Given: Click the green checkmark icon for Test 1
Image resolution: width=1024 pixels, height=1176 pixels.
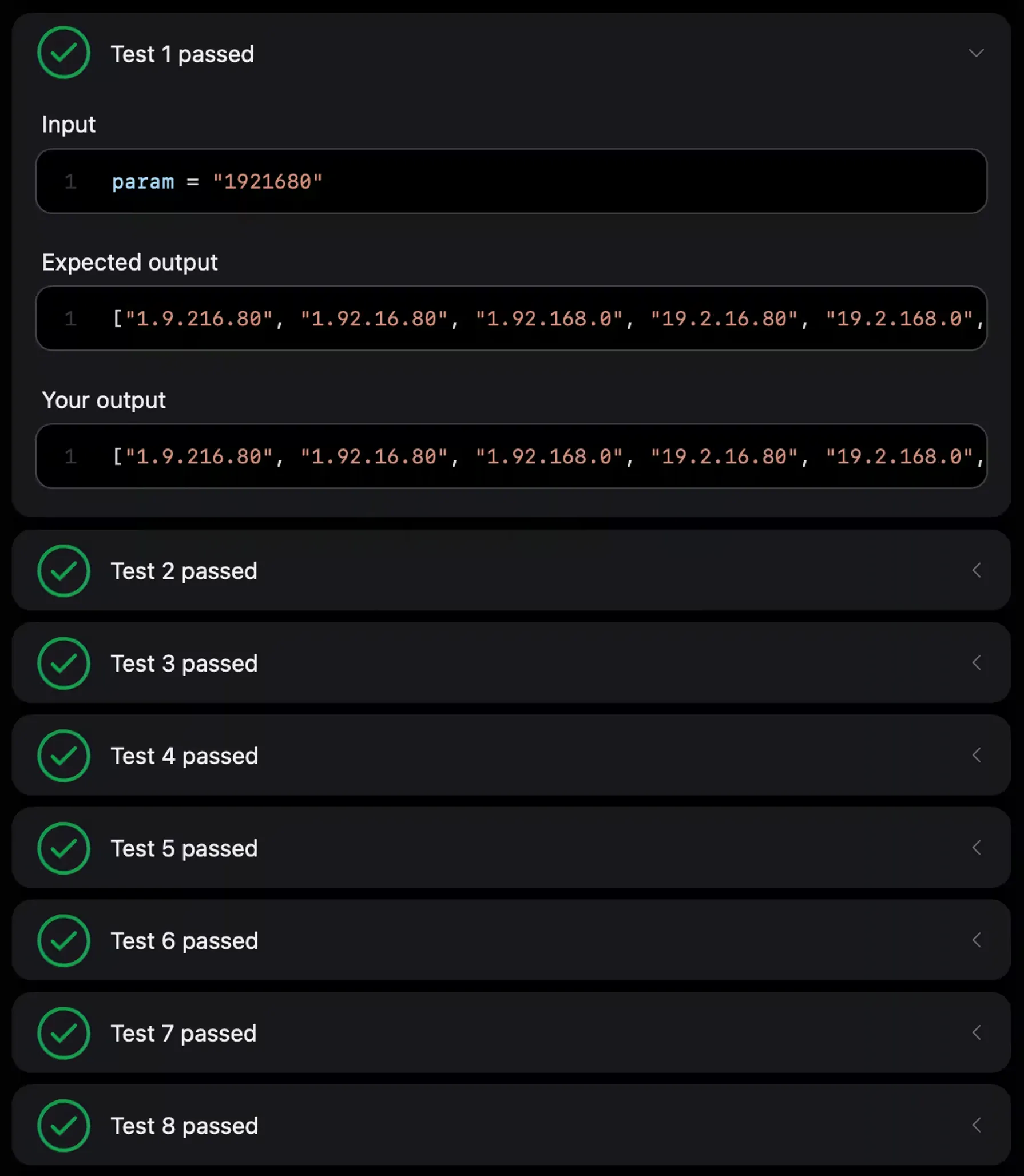Looking at the screenshot, I should point(63,53).
